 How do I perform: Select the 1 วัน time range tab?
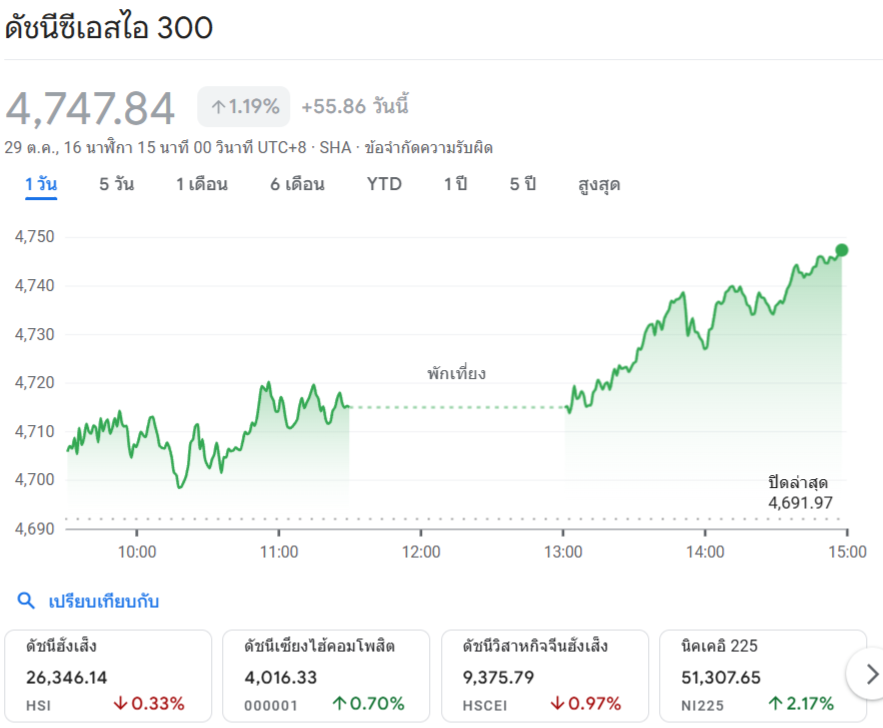[x=41, y=184]
